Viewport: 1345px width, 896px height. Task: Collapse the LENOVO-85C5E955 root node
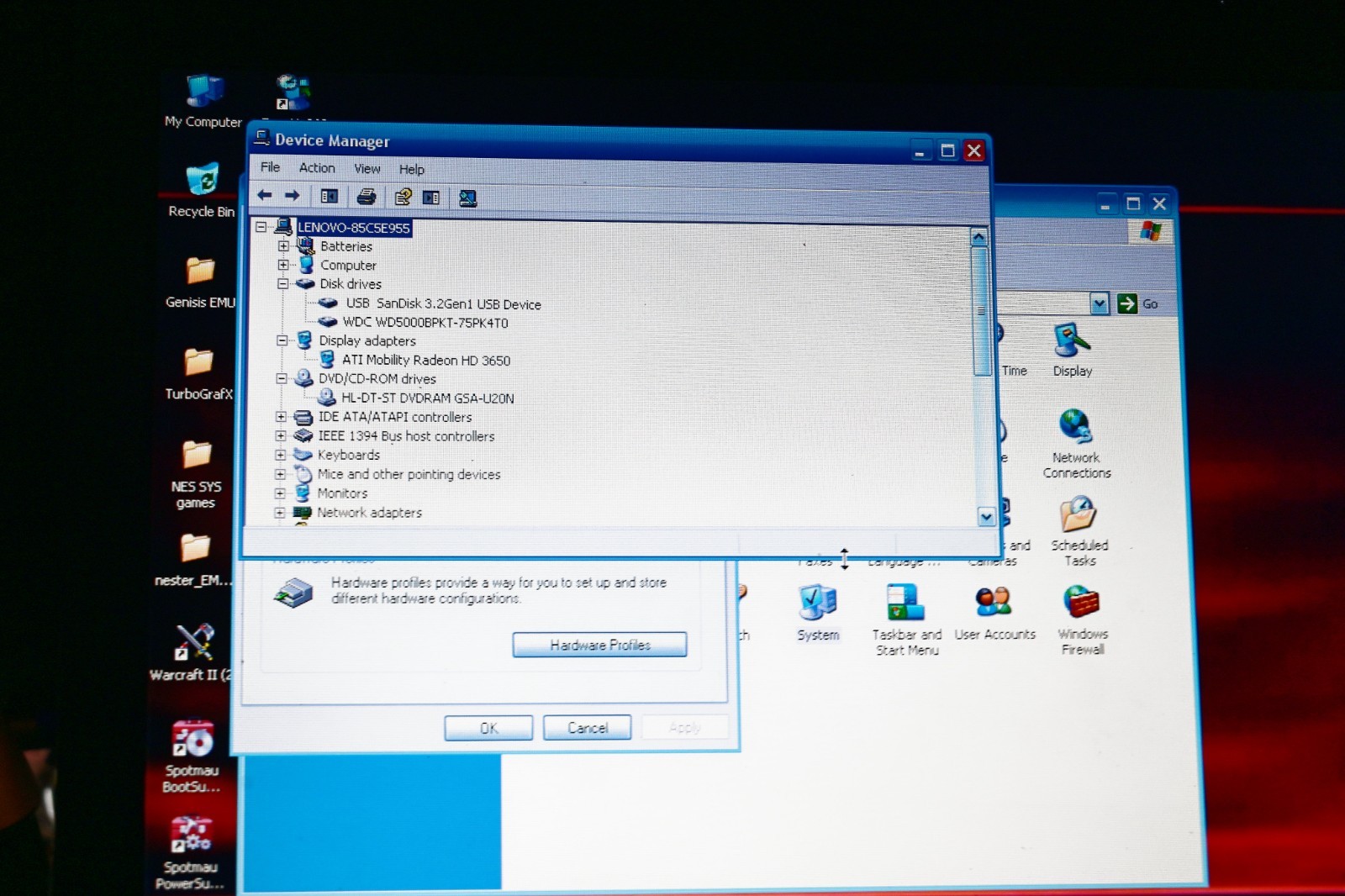tap(261, 227)
